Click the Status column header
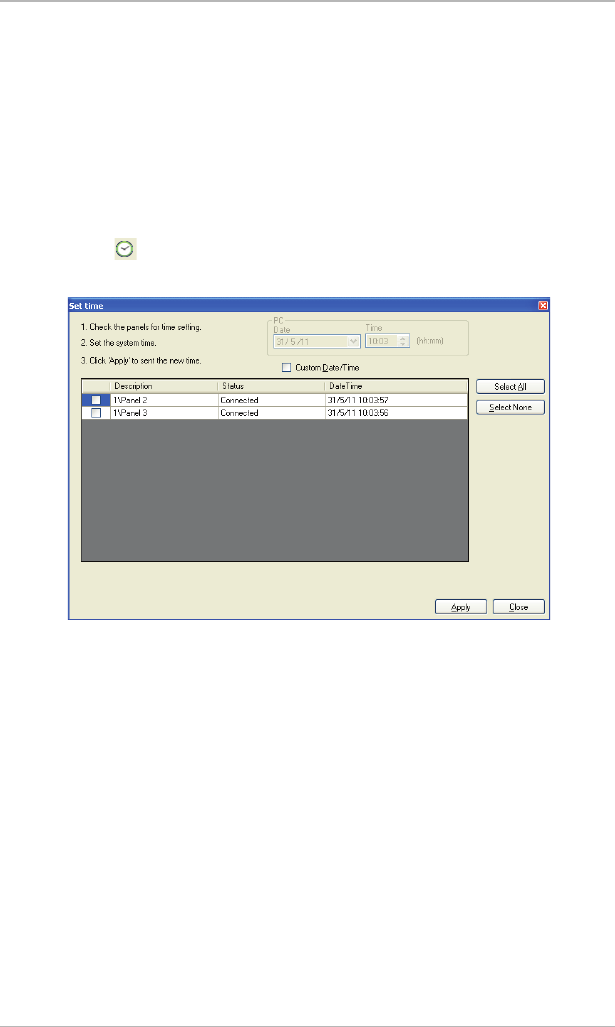The height and width of the screenshot is (1027, 615). [271, 386]
